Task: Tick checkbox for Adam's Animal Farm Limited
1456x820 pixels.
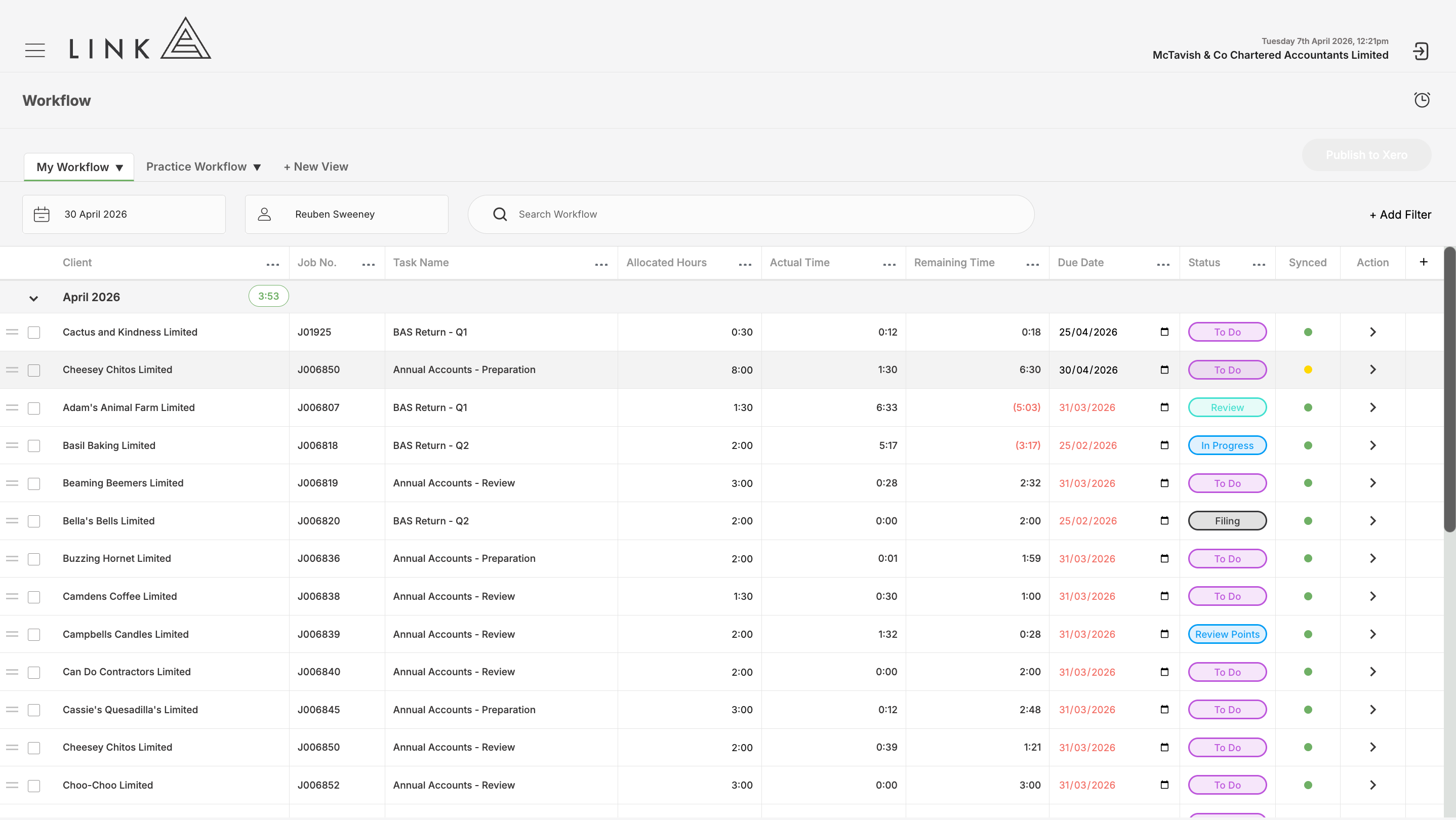Action: pyautogui.click(x=34, y=408)
